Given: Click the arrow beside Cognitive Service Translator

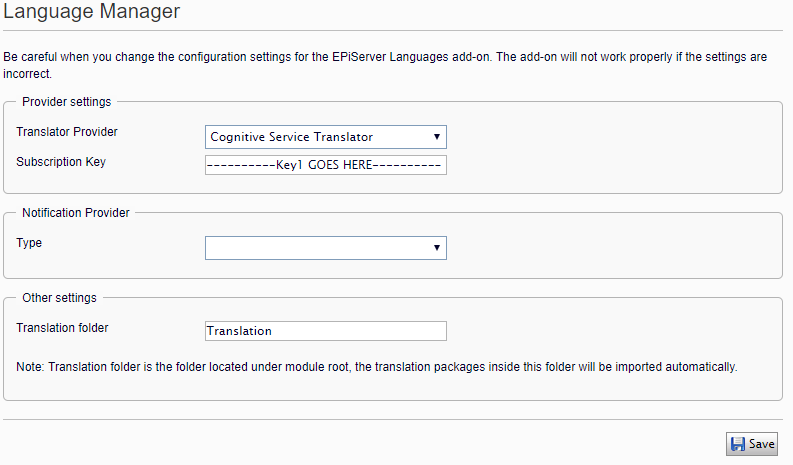Looking at the screenshot, I should click(x=436, y=137).
